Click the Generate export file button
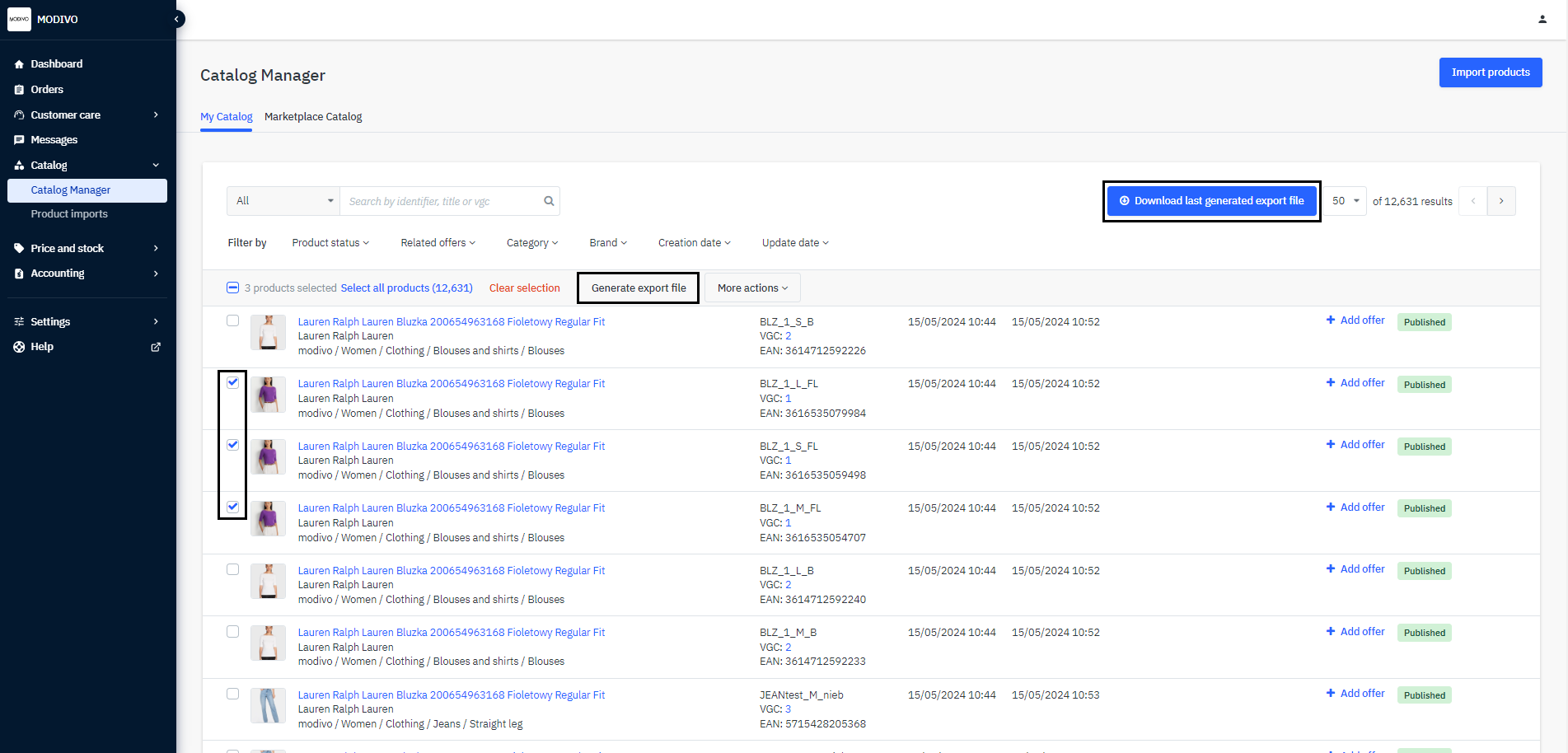Image resolution: width=1568 pixels, height=753 pixels. pyautogui.click(x=639, y=288)
